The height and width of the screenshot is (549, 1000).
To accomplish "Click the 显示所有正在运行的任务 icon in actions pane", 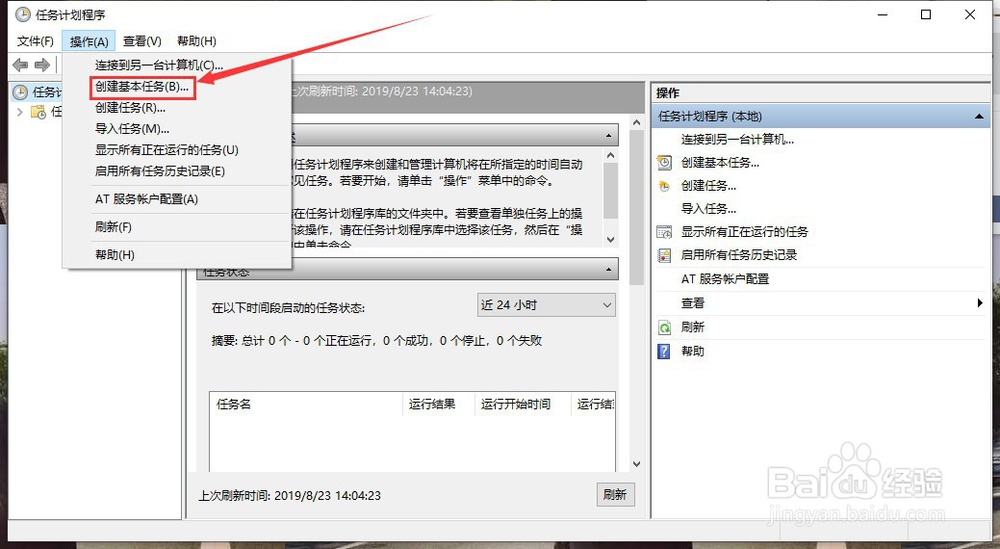I will coord(665,231).
